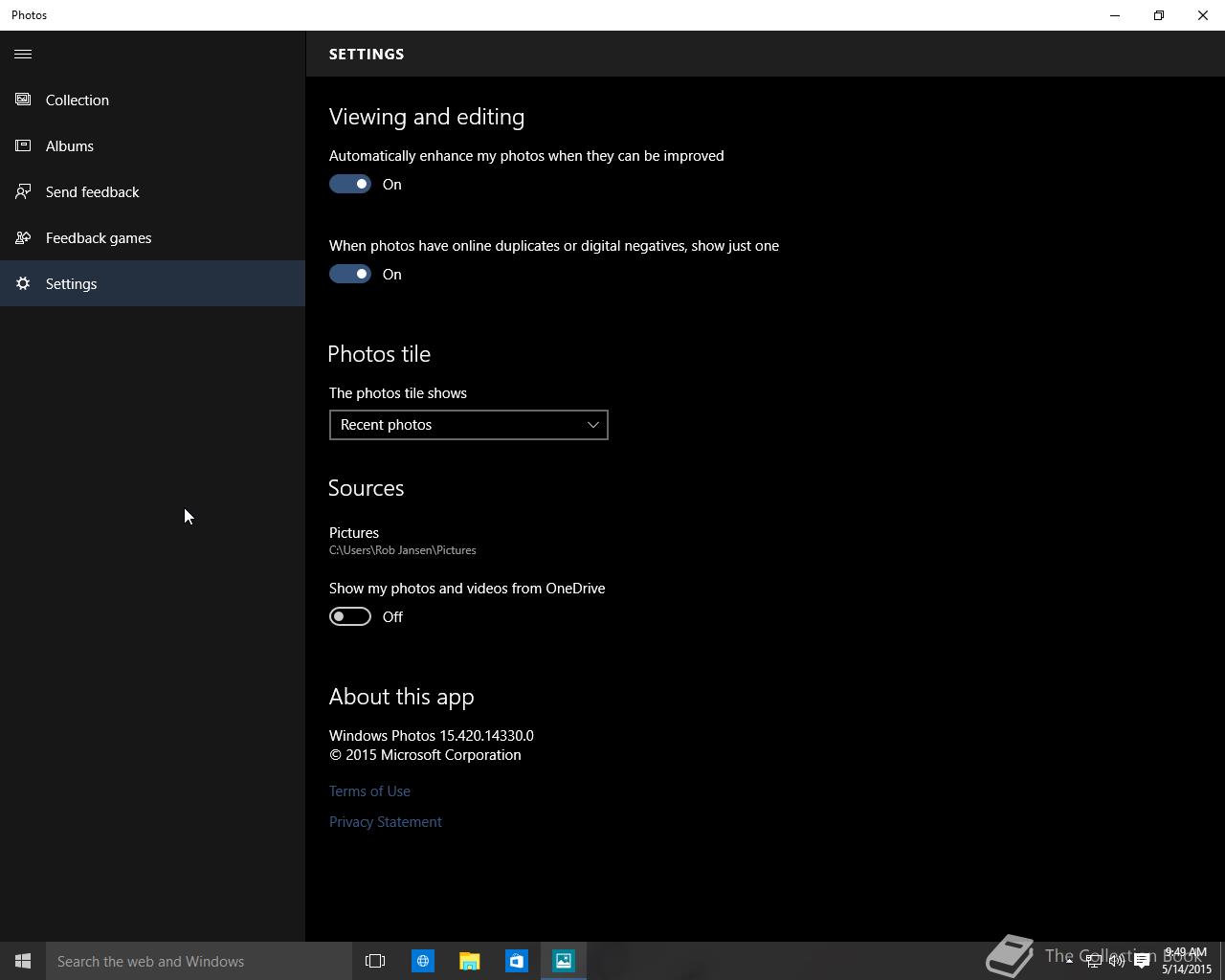The width and height of the screenshot is (1225, 980).
Task: Go to Albums in the sidebar
Action: (152, 145)
